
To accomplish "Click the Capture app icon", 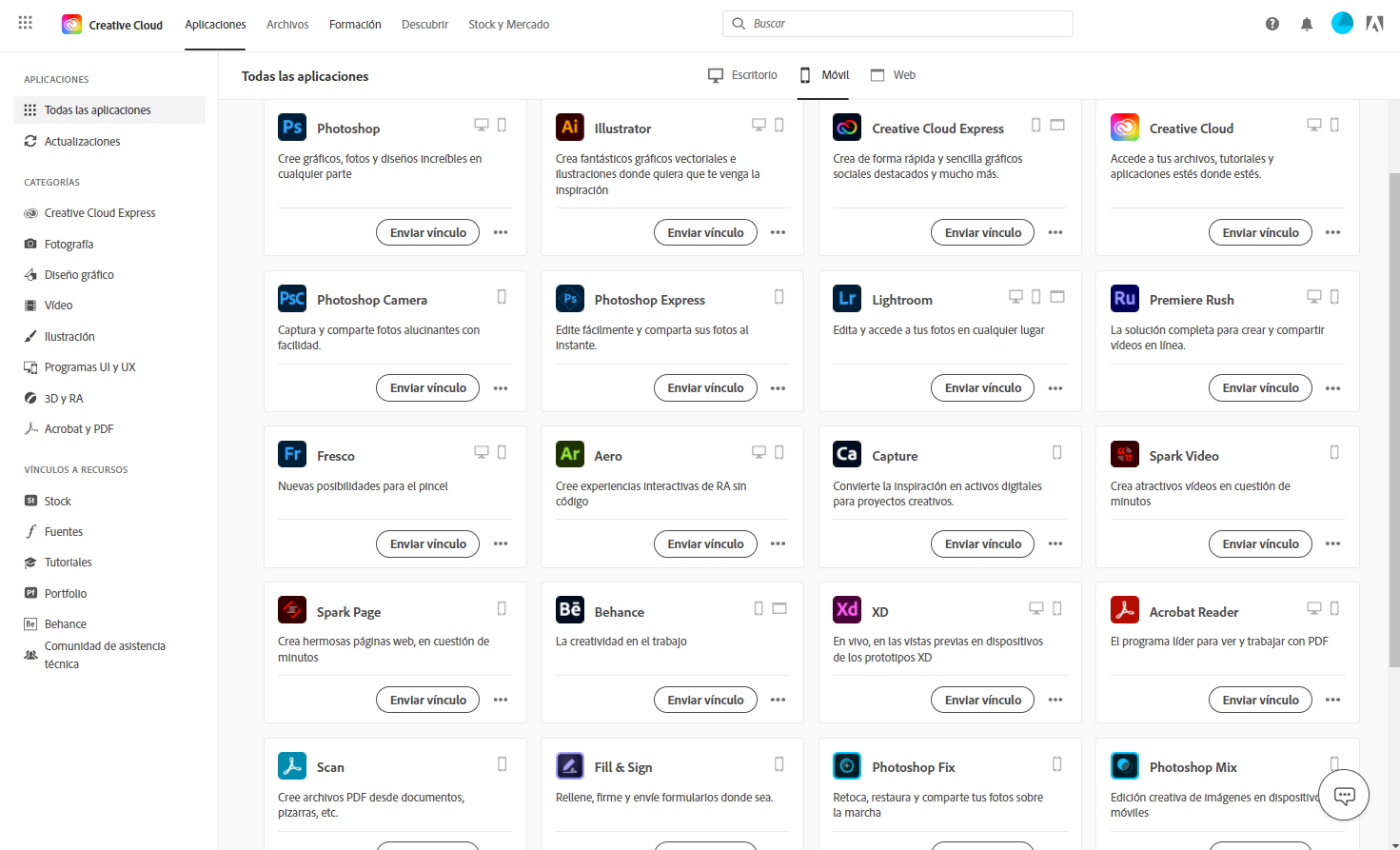I will [x=847, y=454].
